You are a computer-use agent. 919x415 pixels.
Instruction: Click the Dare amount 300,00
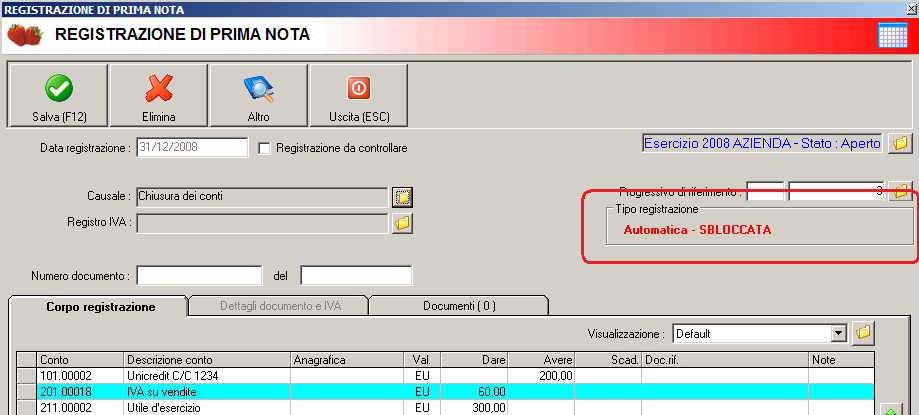(474, 407)
